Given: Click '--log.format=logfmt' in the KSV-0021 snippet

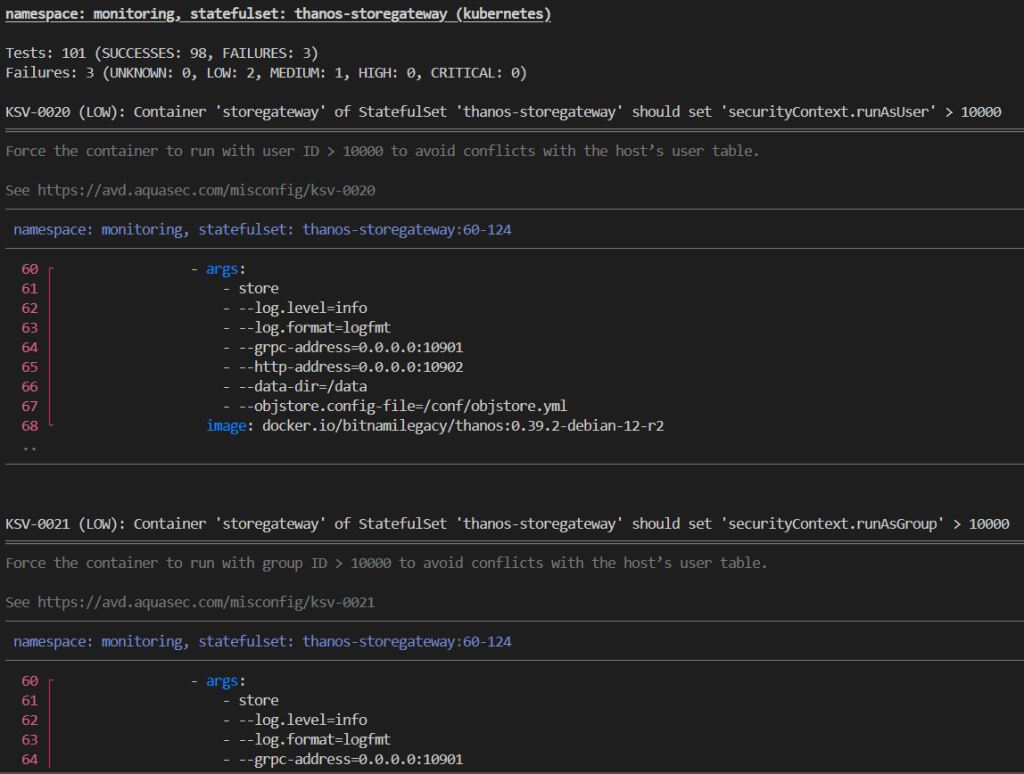Looking at the screenshot, I should pyautogui.click(x=315, y=740).
